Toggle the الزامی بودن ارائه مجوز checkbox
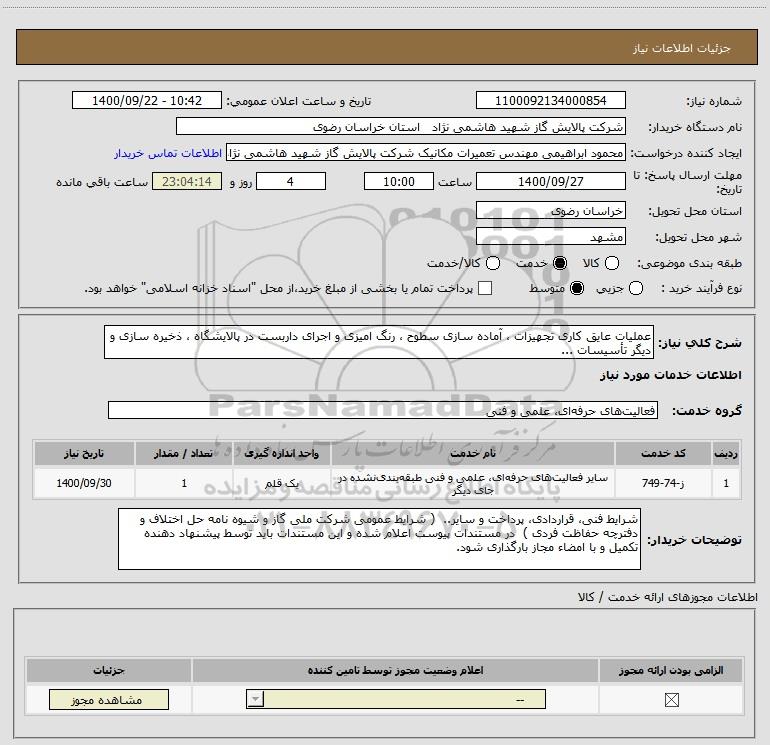 point(671,700)
